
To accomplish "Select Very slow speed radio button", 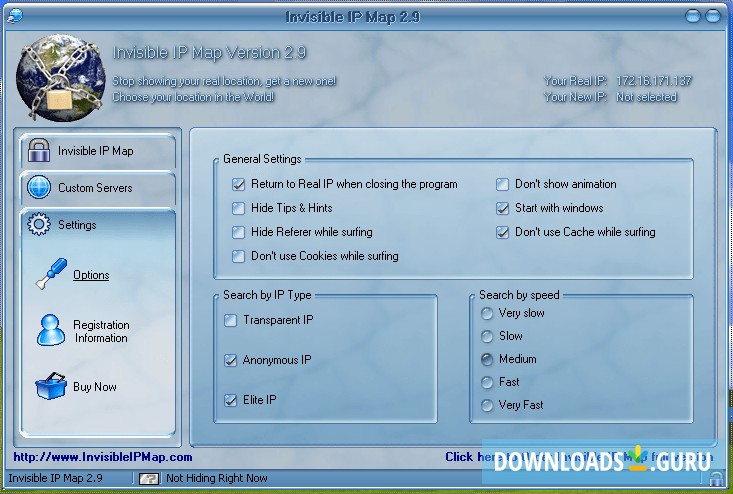I will [x=487, y=313].
